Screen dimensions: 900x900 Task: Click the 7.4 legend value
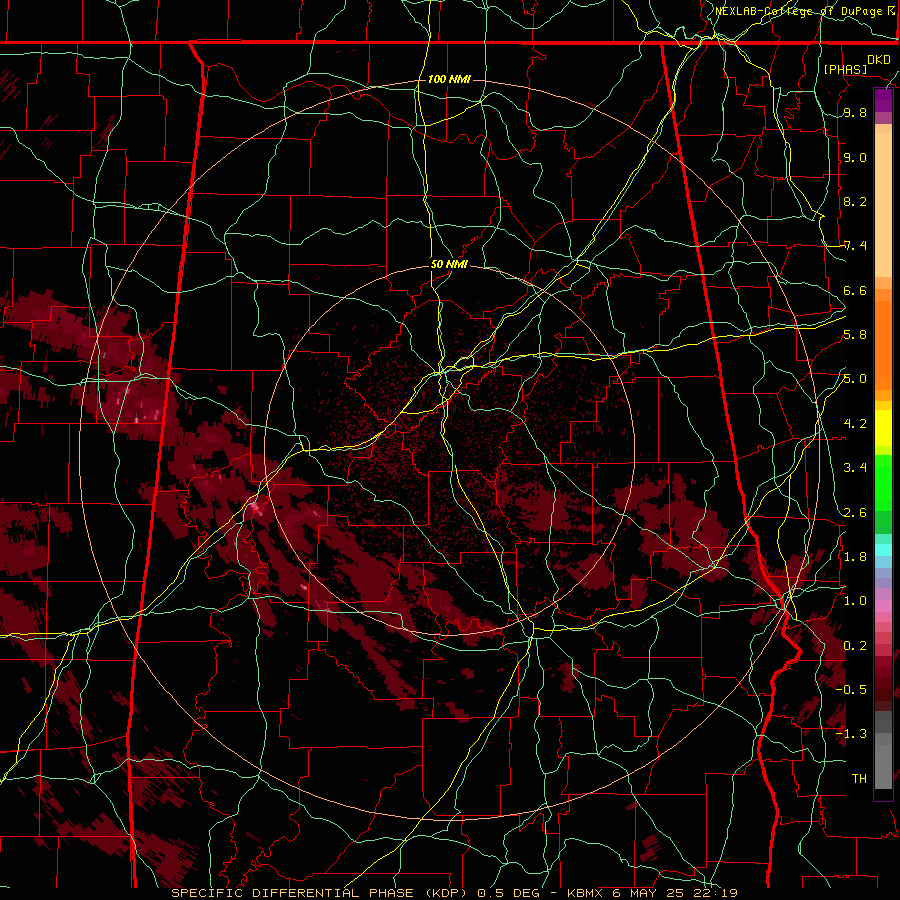pyautogui.click(x=855, y=246)
